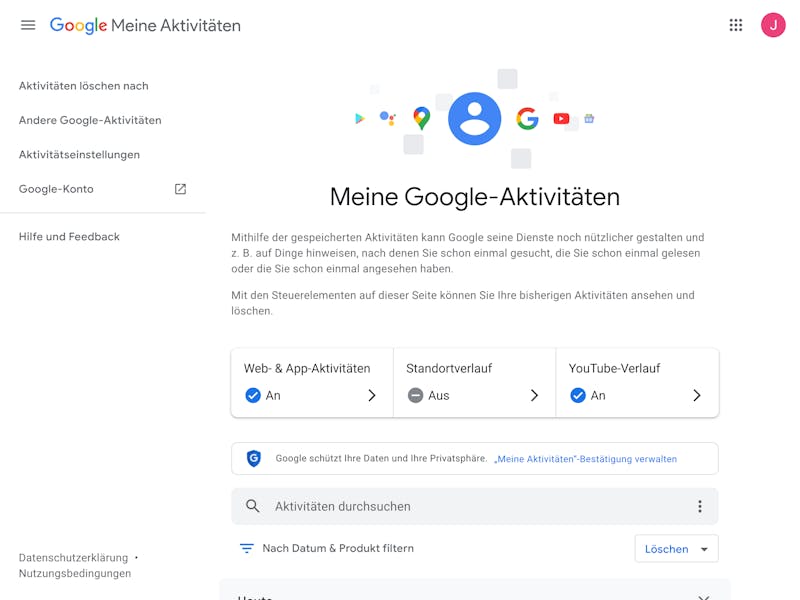800x600 pixels.
Task: Expand YouTube-Verlauf chevron
Action: coord(697,395)
